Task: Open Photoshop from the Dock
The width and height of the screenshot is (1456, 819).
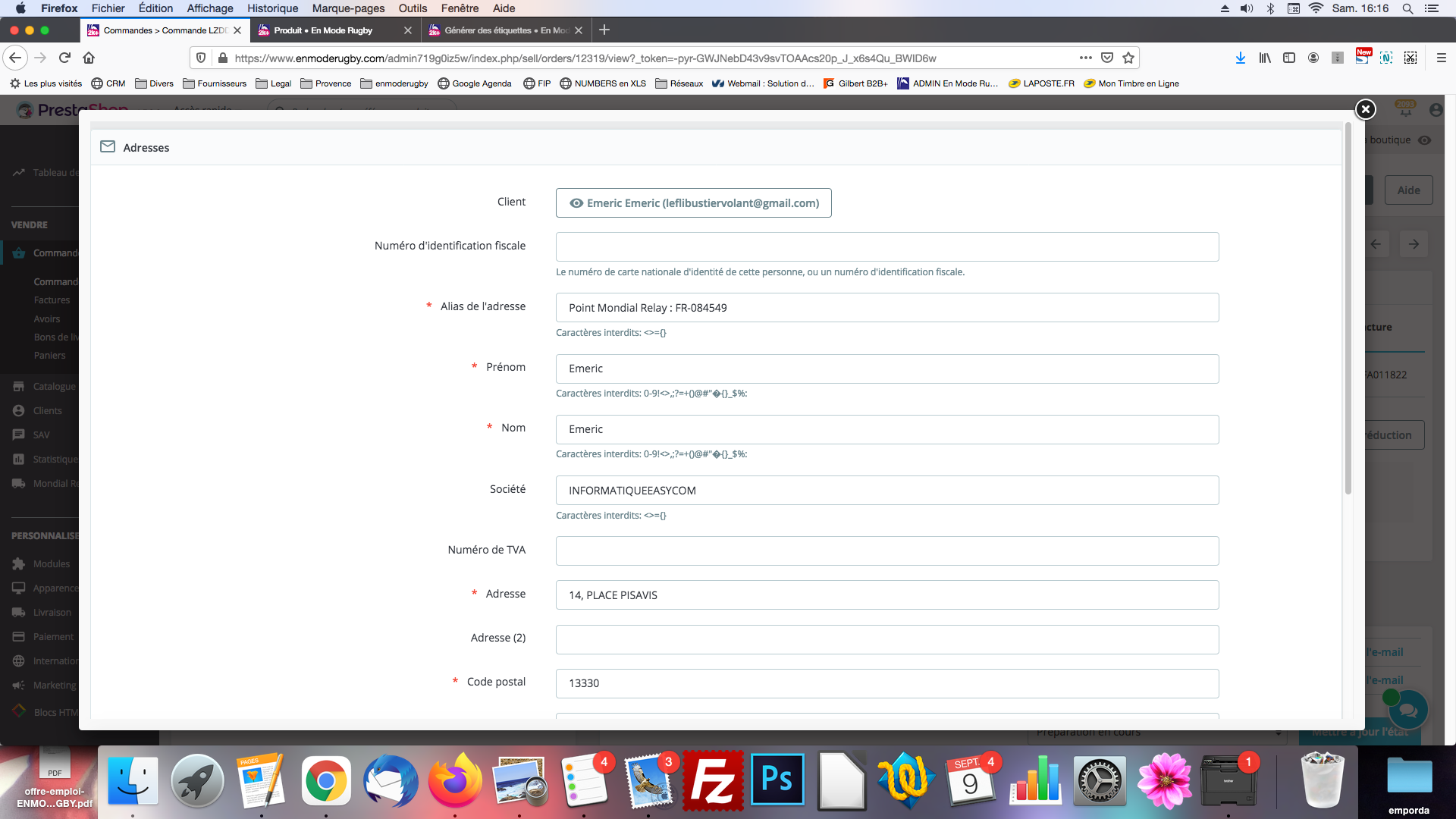Action: [777, 780]
